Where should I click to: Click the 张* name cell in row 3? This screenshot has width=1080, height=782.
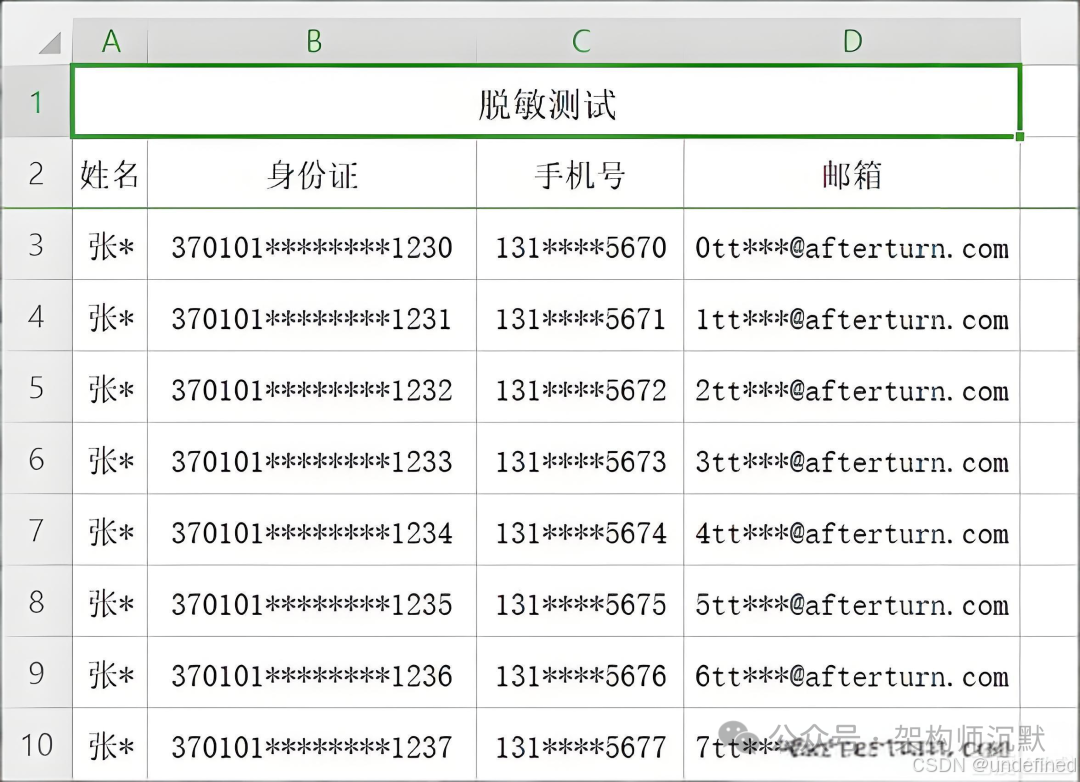tap(110, 245)
